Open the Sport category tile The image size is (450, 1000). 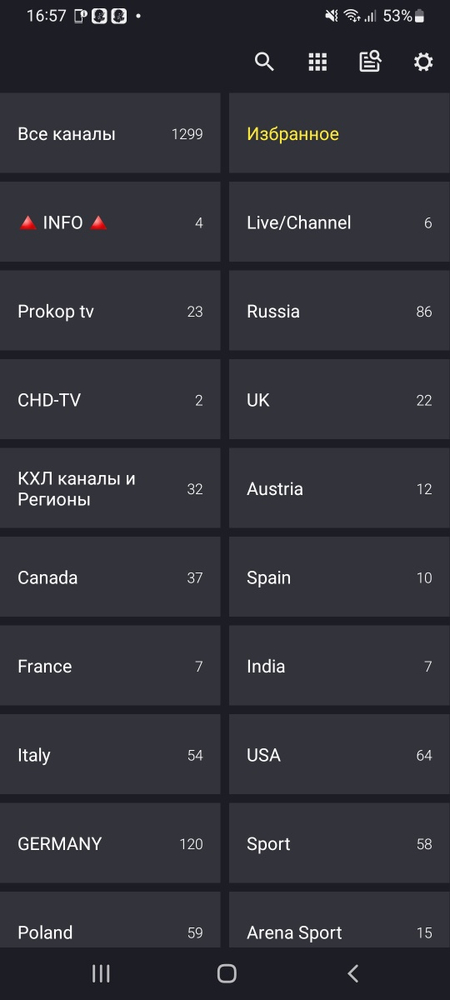[x=339, y=843]
